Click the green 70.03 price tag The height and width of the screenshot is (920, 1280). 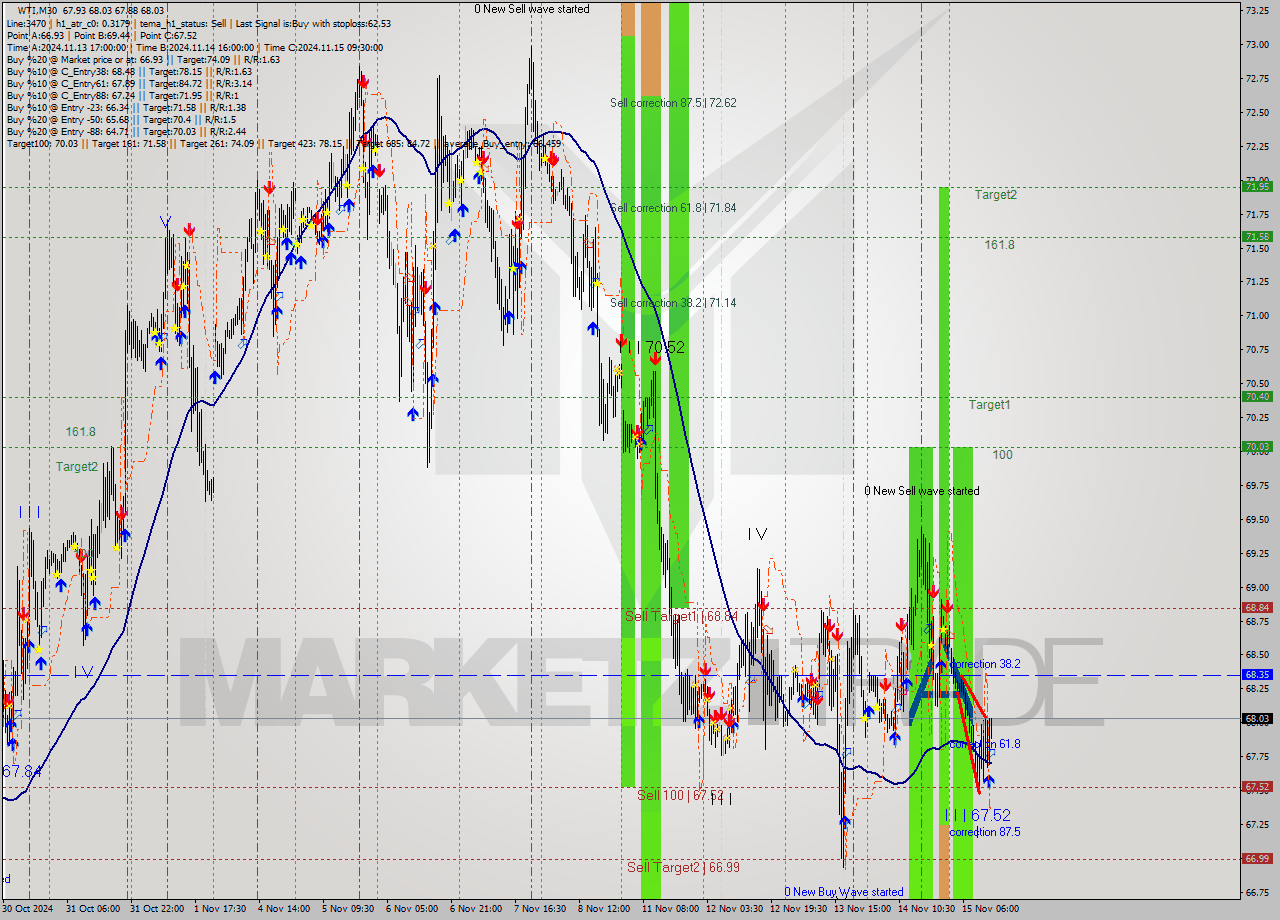point(1256,447)
